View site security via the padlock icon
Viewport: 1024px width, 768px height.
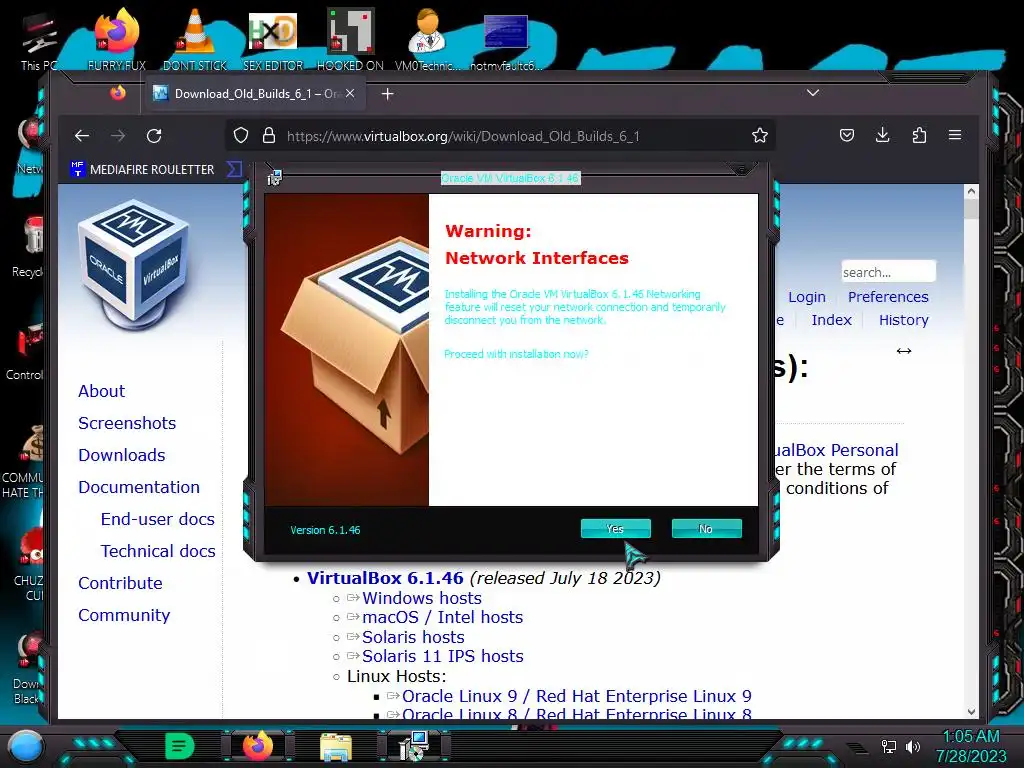(268, 136)
